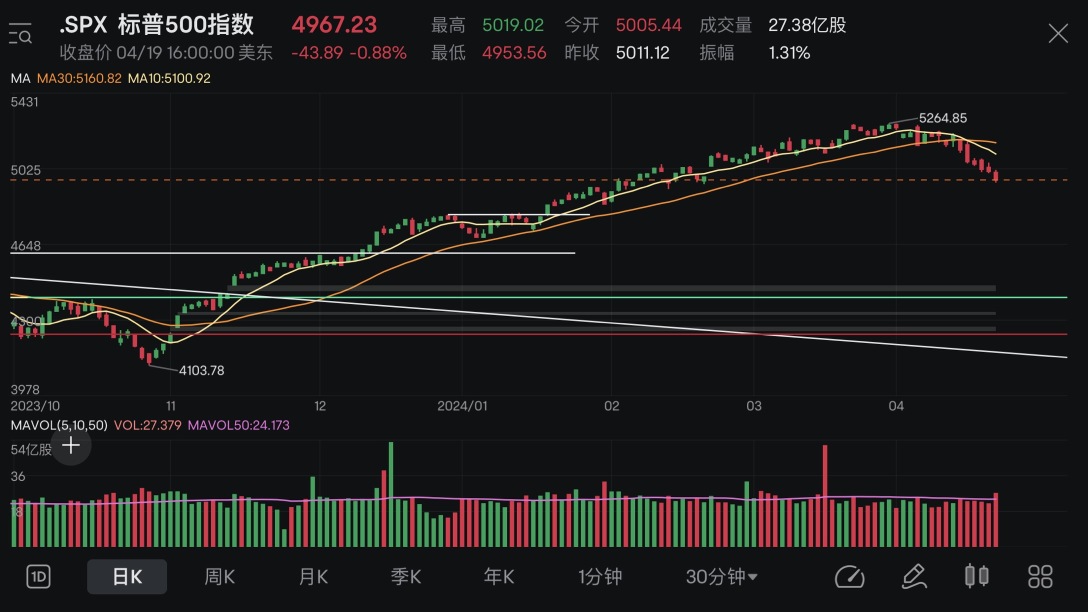Open the stock search list icon
Image resolution: width=1088 pixels, height=612 pixels.
click(20, 33)
